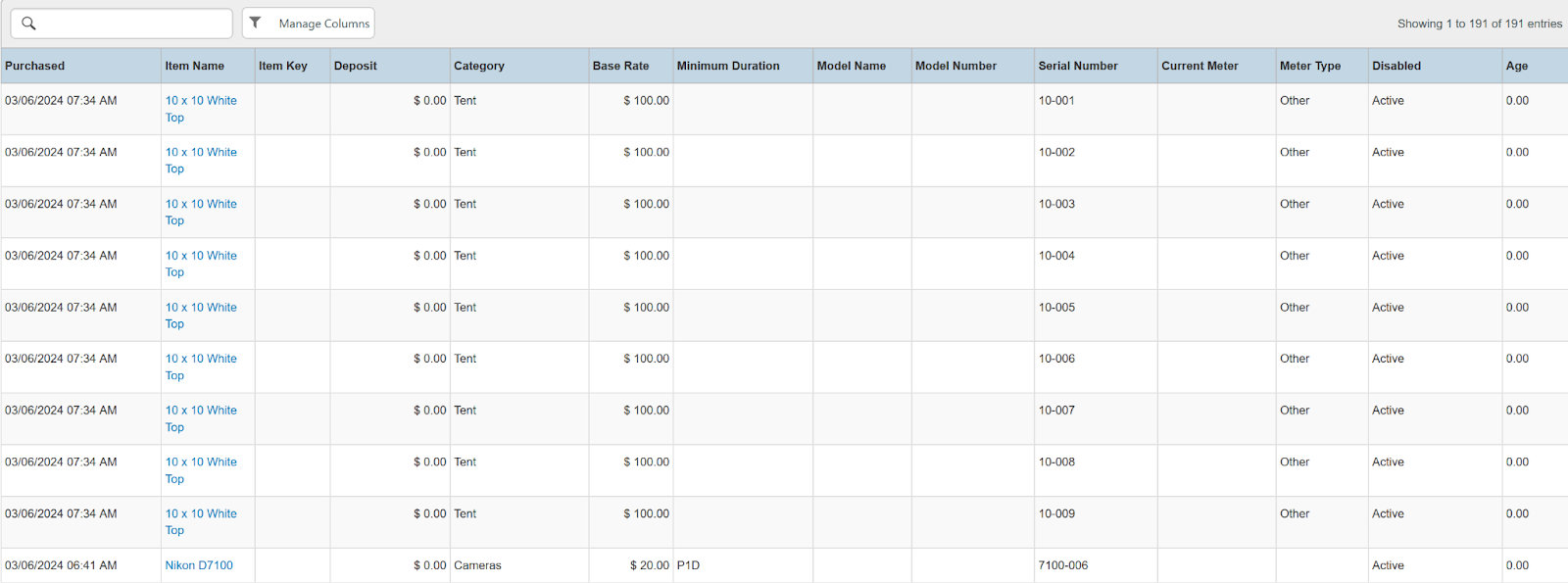Sort by the Disabled column header

point(1396,66)
